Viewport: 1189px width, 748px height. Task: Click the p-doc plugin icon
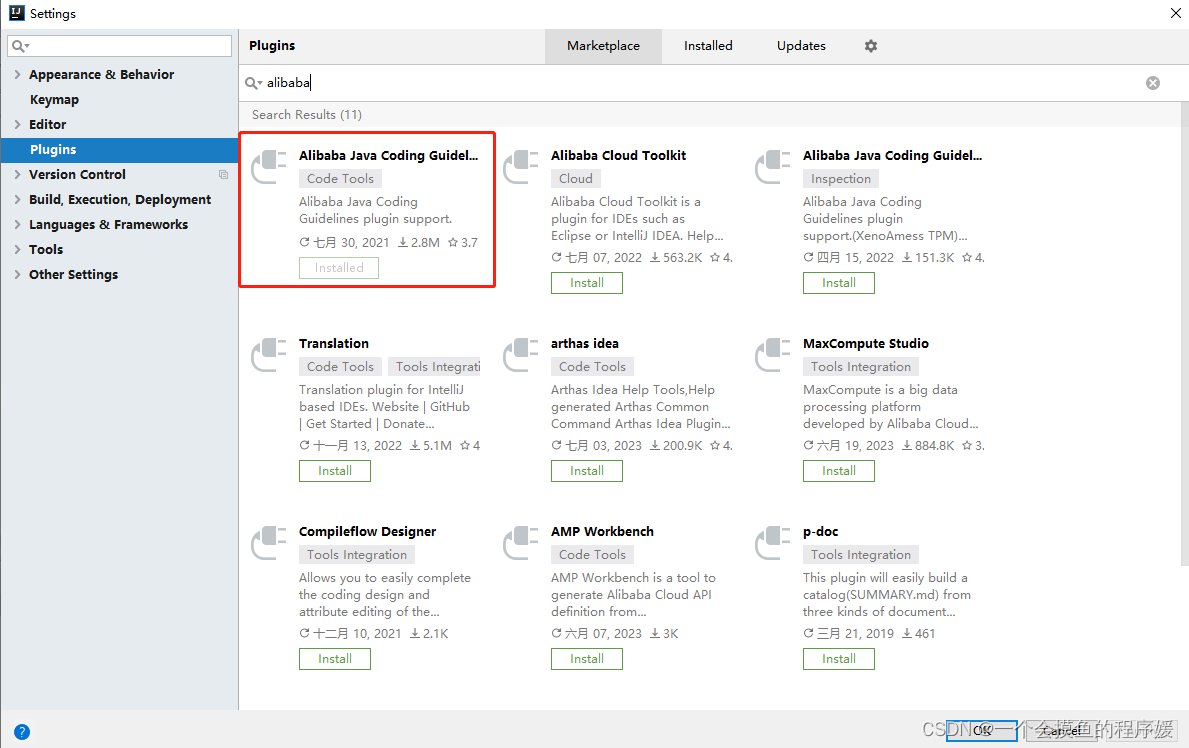[773, 542]
